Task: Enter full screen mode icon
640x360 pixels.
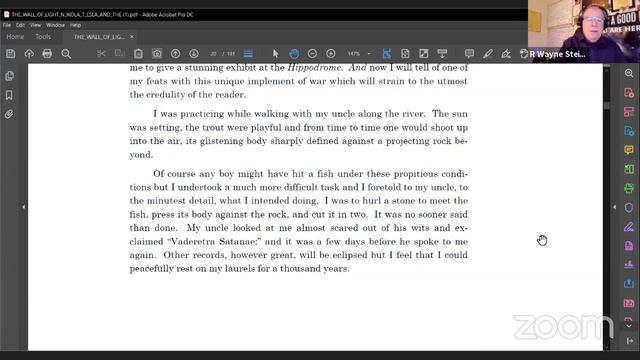Action: click(x=424, y=53)
